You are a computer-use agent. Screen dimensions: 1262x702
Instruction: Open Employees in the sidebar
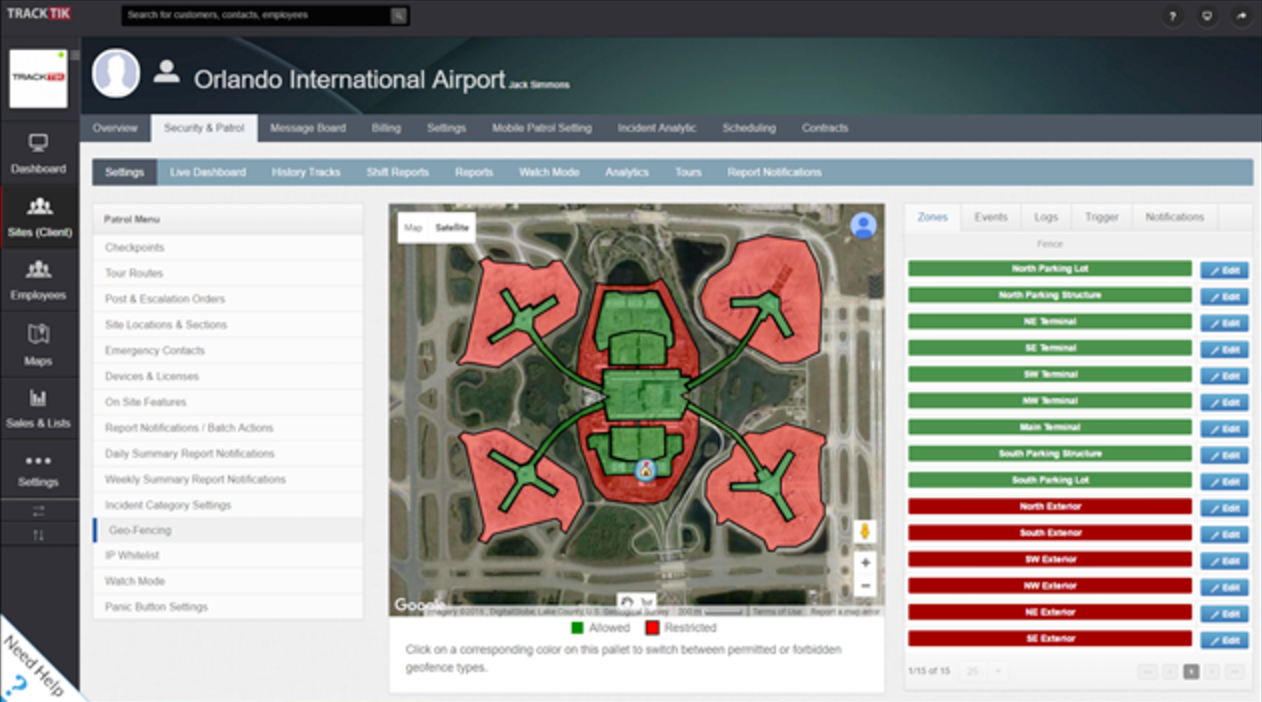tap(39, 281)
